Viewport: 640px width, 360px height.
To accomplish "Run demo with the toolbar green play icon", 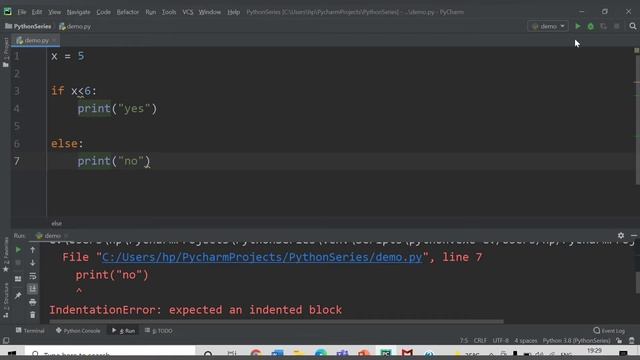I will coord(578,26).
